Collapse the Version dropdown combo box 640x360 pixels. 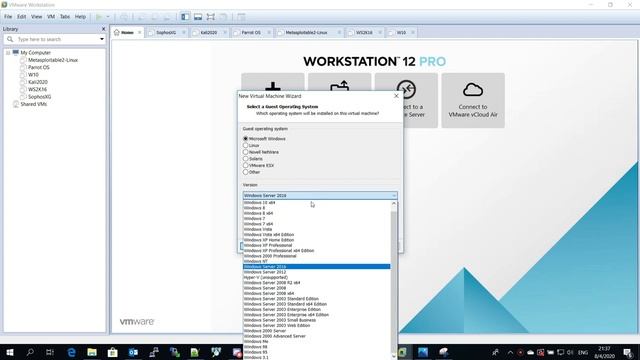320,196
